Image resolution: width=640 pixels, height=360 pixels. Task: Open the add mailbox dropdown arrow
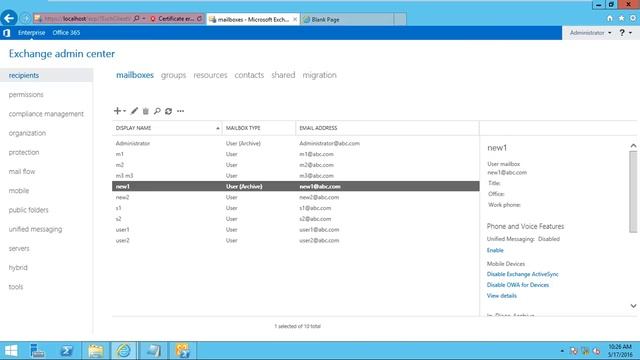pos(124,111)
